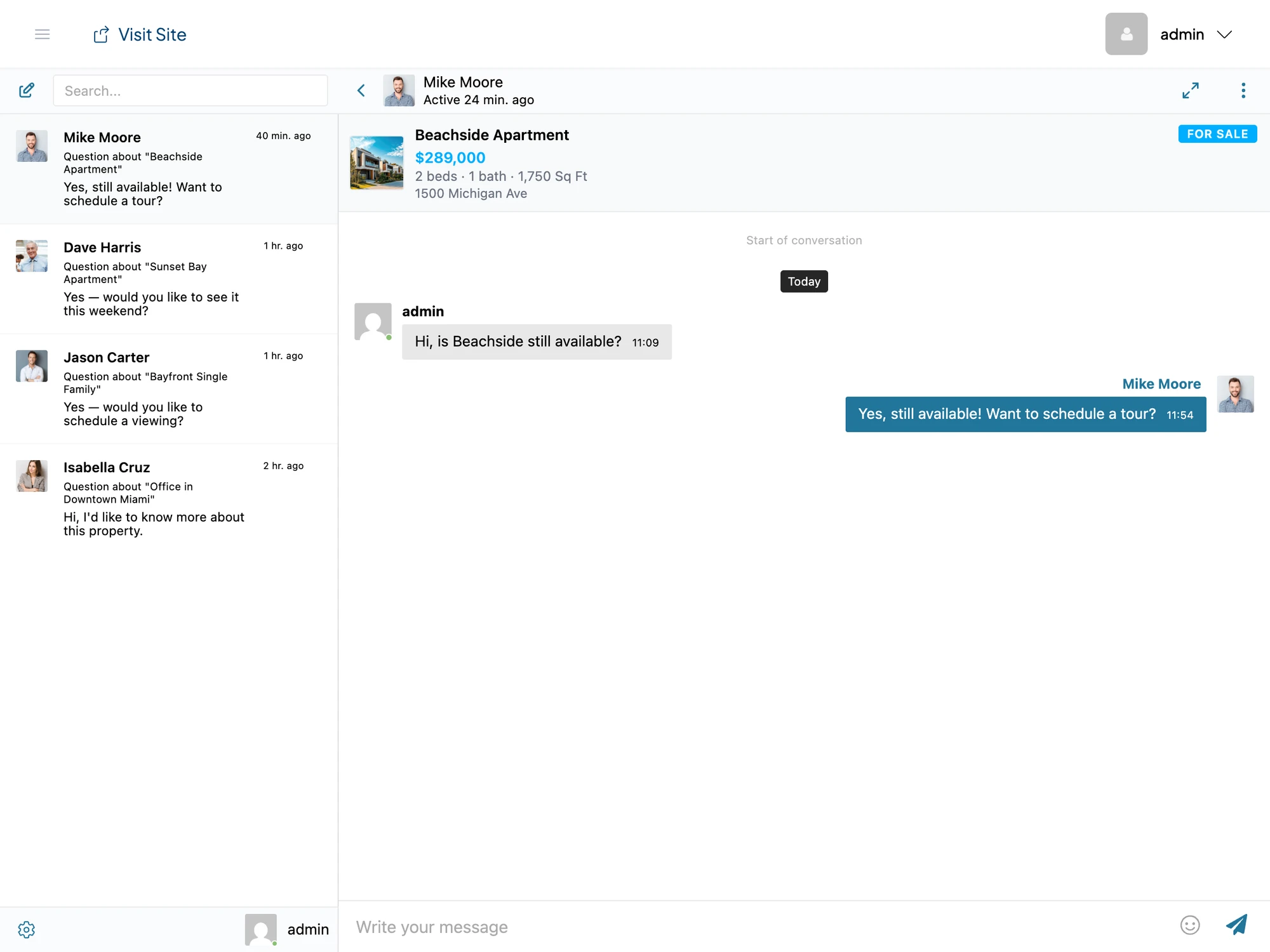Go back with the chat header arrow
Viewport: 1270px width, 952px height.
(x=361, y=91)
